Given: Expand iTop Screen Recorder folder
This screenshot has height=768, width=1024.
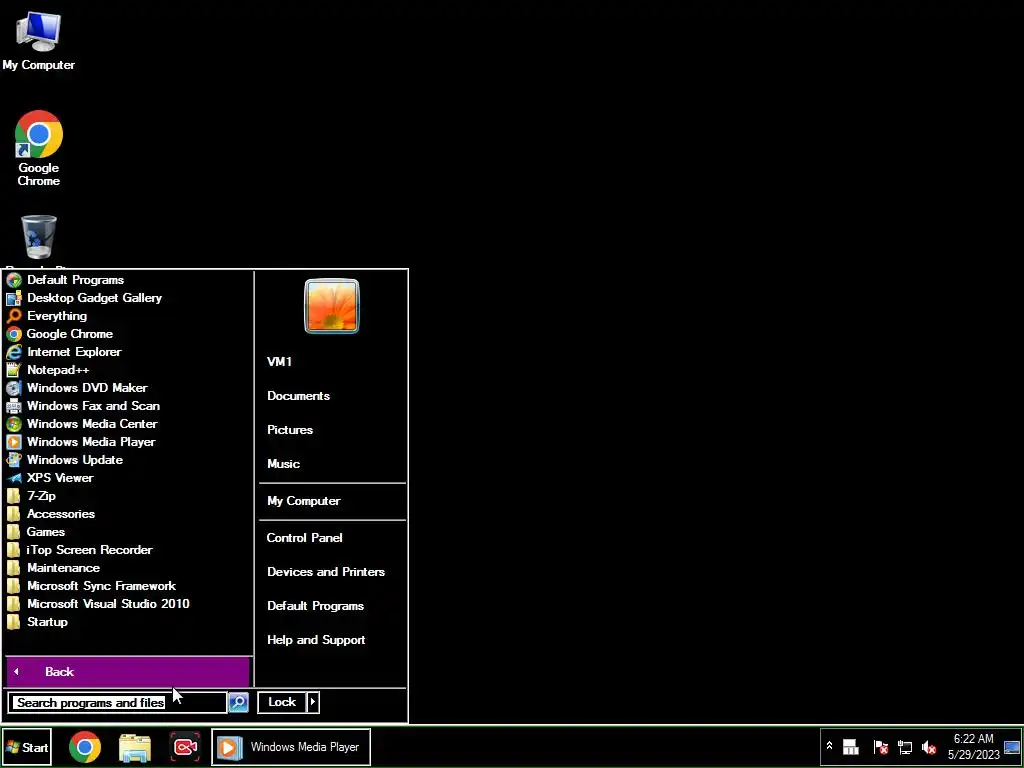Looking at the screenshot, I should 129,550.
